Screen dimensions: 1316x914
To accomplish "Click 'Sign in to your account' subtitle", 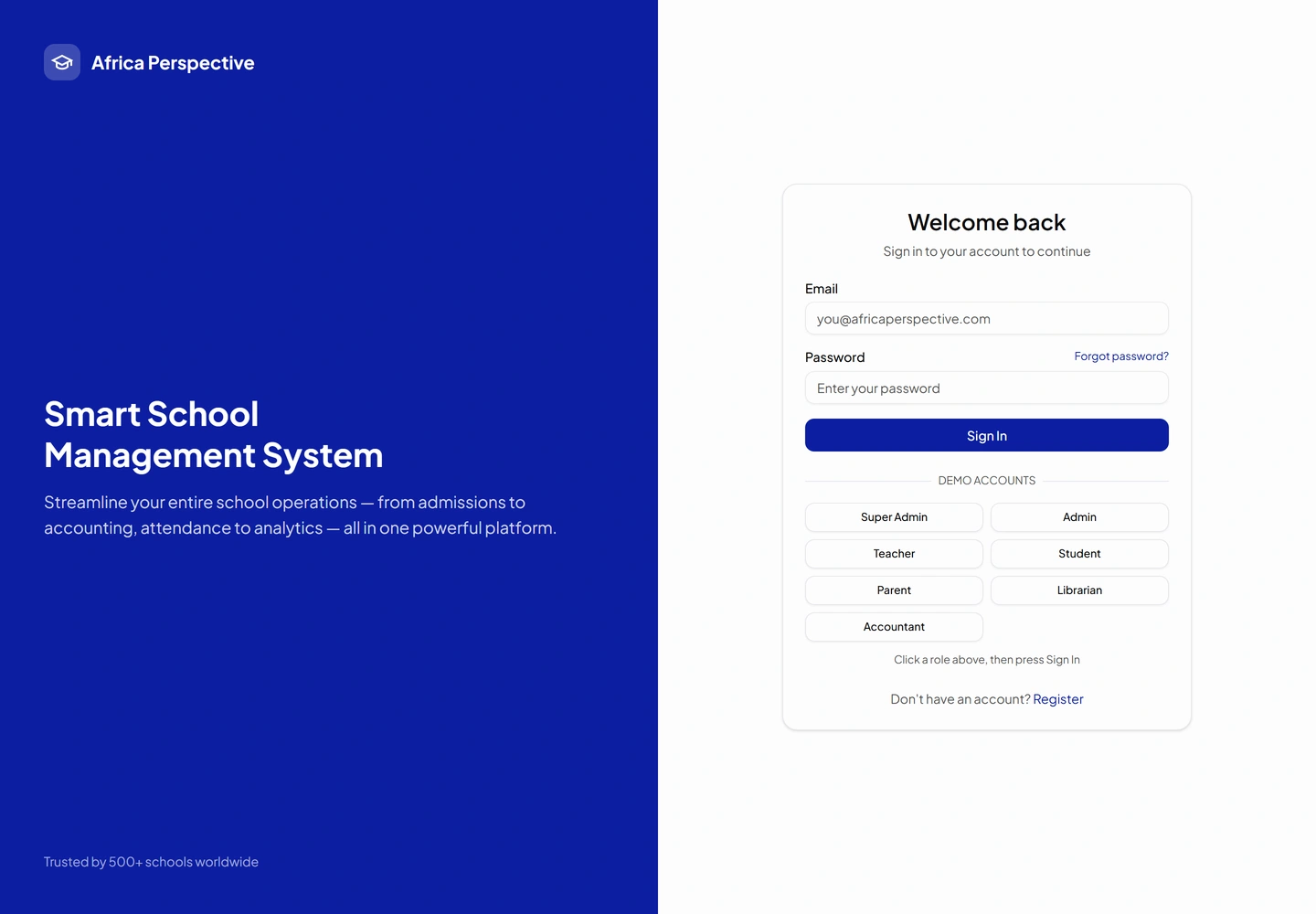I will pyautogui.click(x=986, y=251).
